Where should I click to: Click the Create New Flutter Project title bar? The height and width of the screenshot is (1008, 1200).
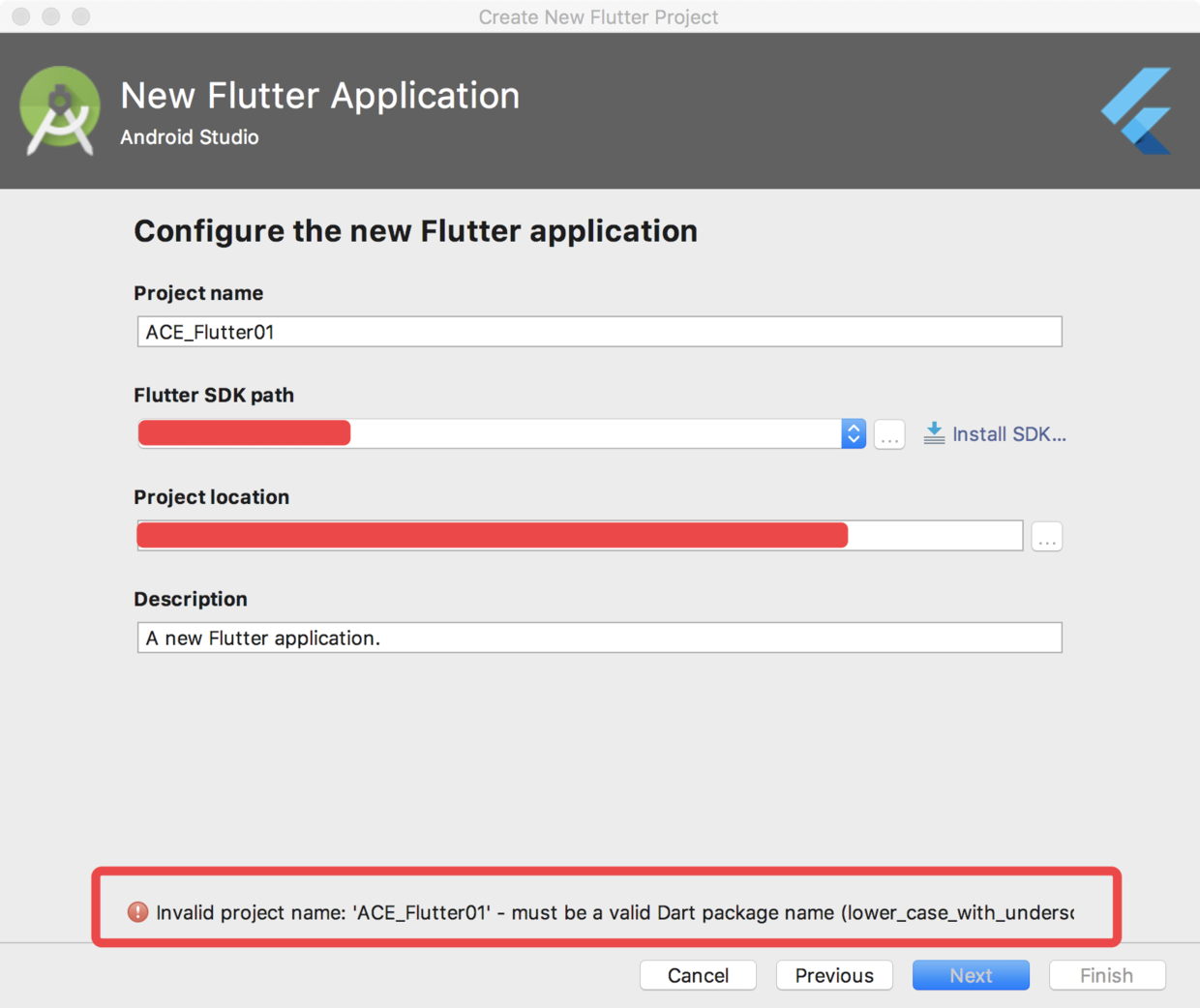598,16
